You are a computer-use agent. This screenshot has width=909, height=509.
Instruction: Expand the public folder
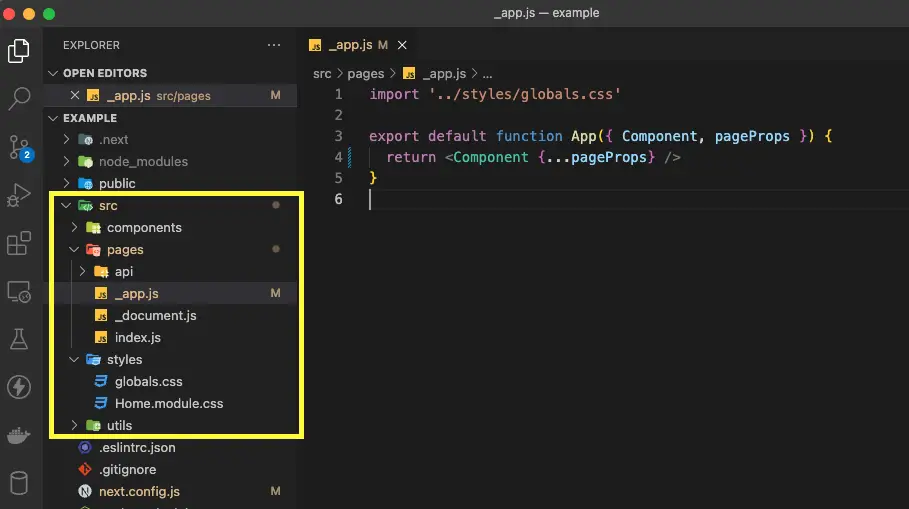point(67,184)
